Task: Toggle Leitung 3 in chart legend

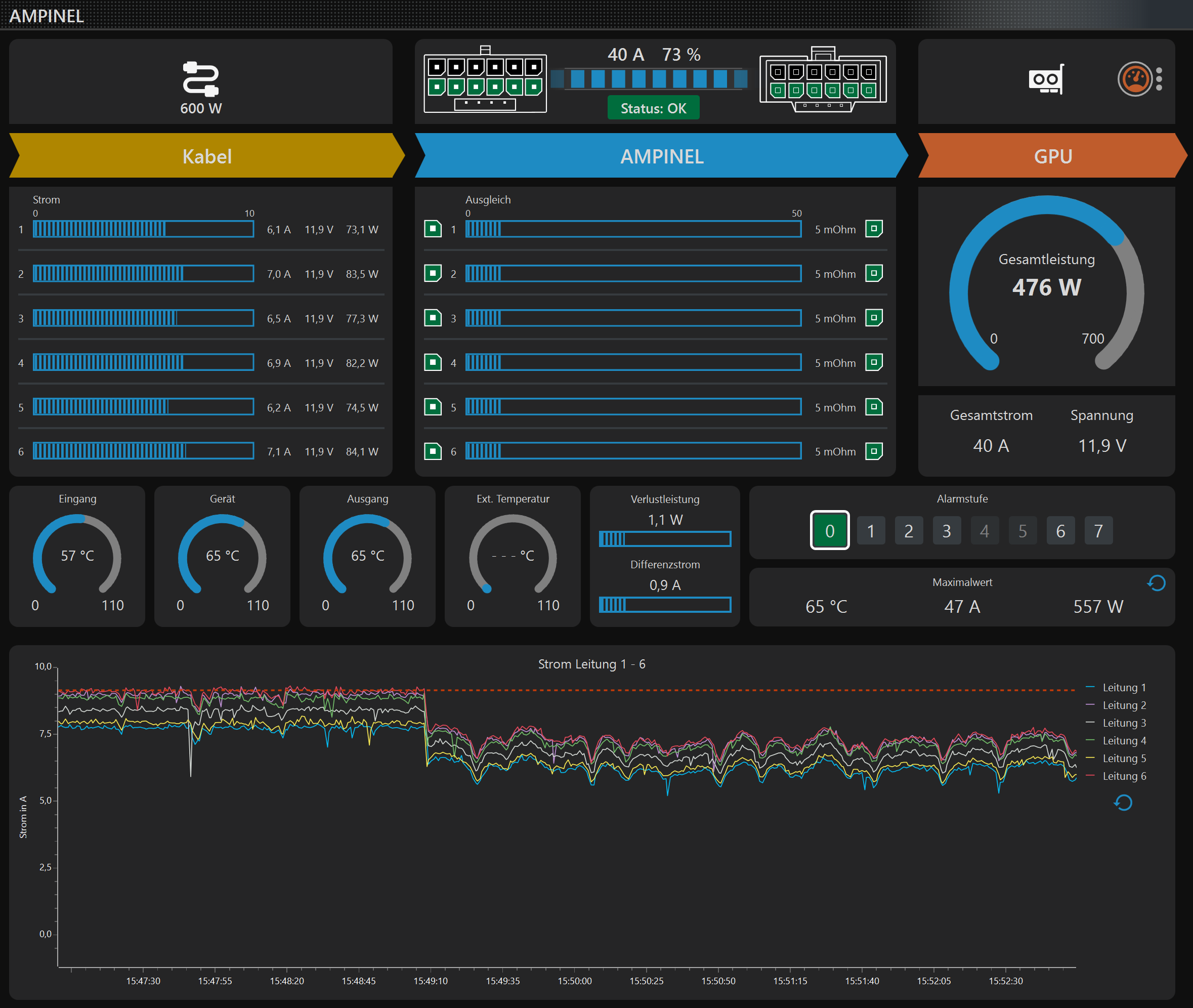Action: click(x=1116, y=723)
